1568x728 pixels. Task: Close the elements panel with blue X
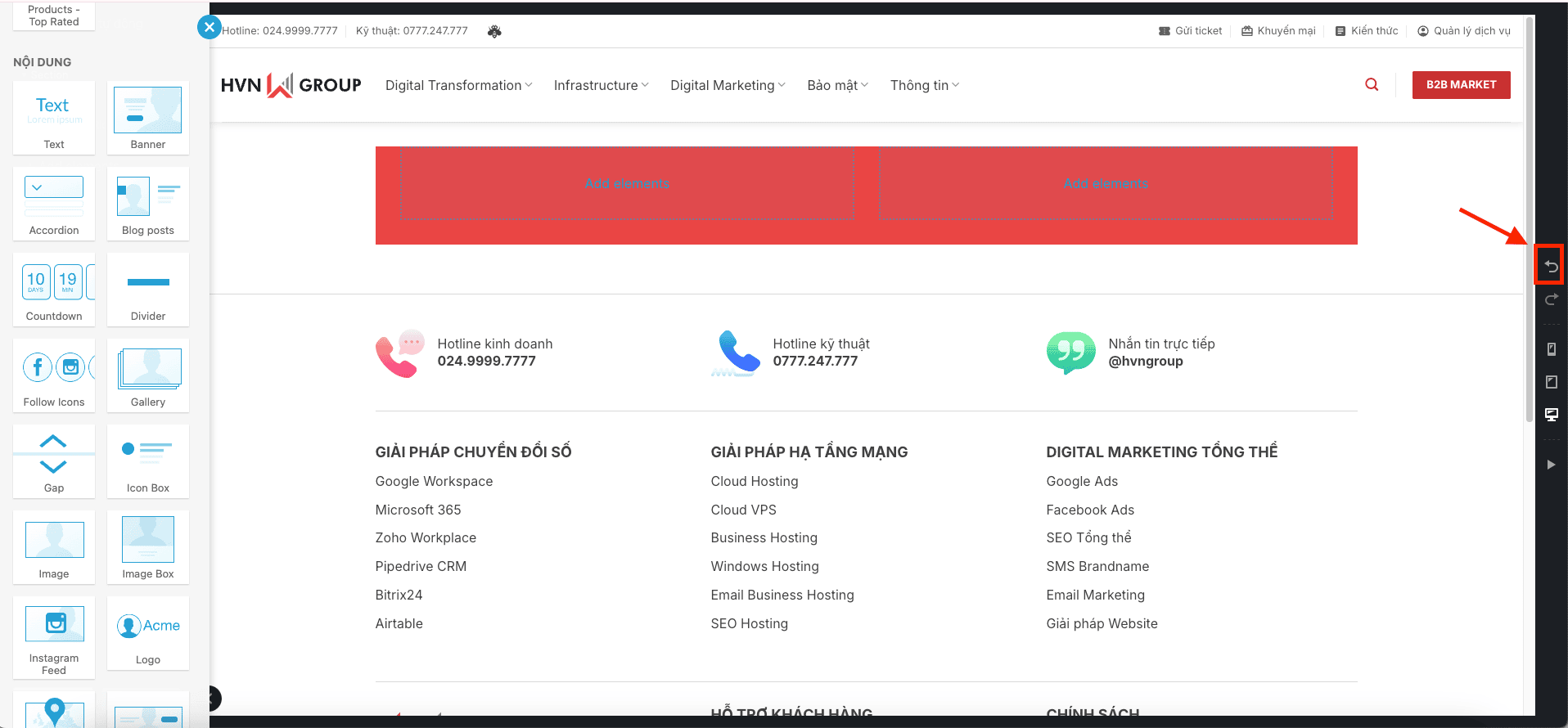pos(210,27)
